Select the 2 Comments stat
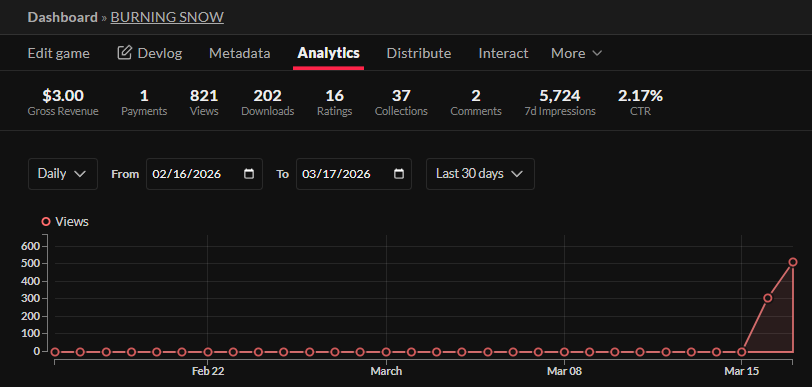The width and height of the screenshot is (812, 387). pos(476,103)
